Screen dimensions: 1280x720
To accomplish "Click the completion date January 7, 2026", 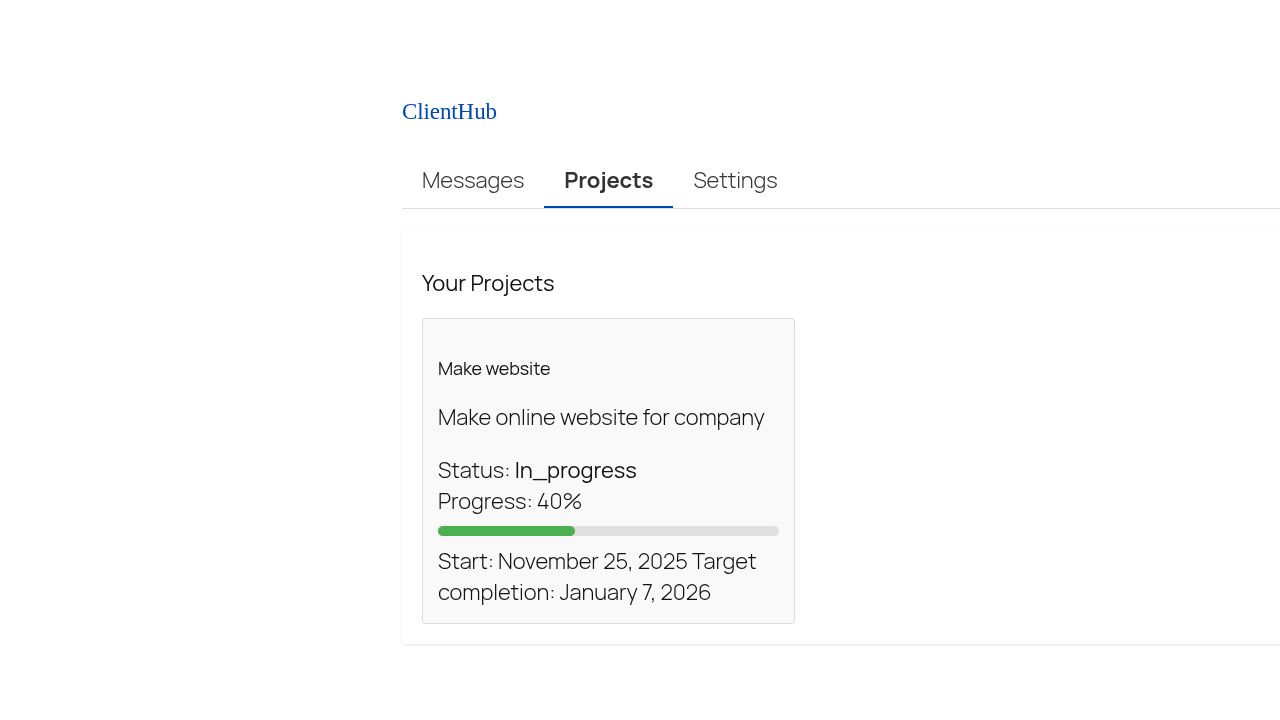I will [634, 593].
